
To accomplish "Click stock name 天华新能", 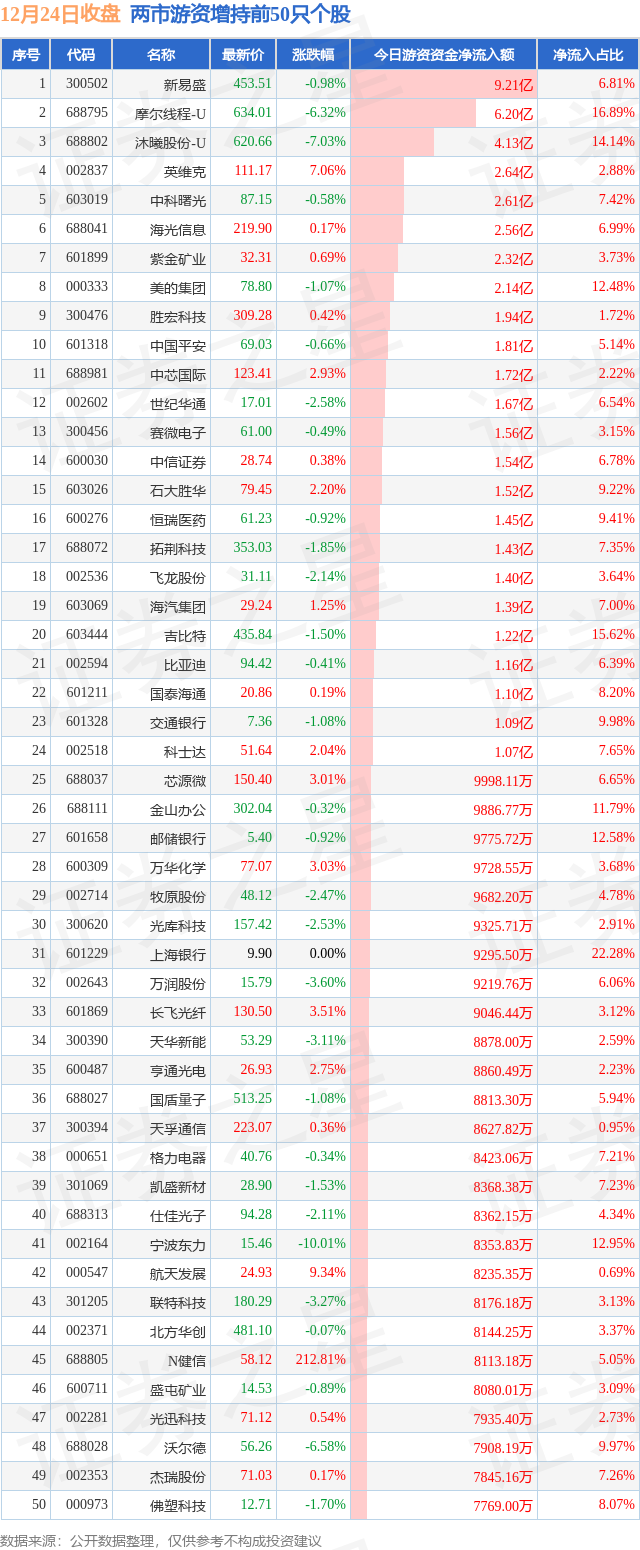I will coord(178,1041).
